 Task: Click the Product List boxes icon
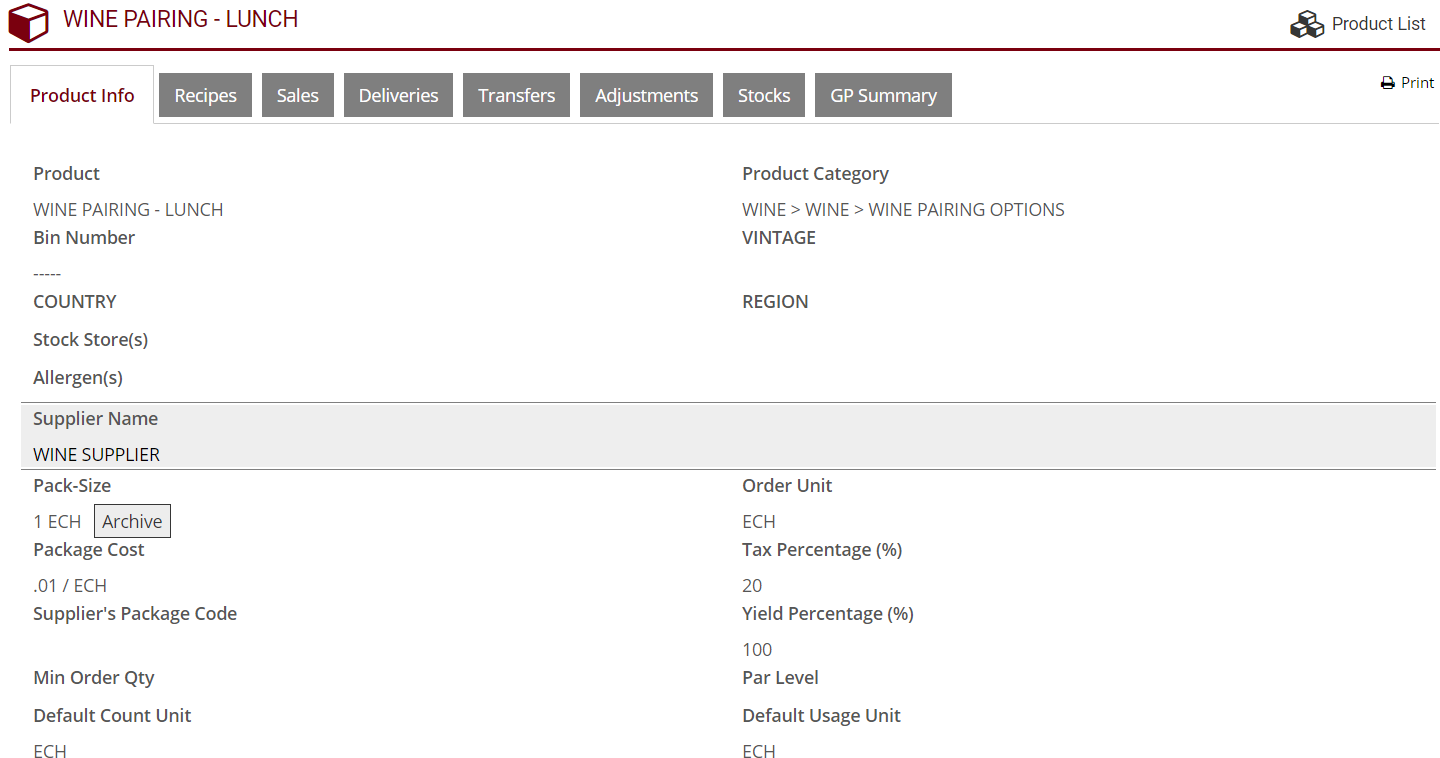(x=1307, y=23)
